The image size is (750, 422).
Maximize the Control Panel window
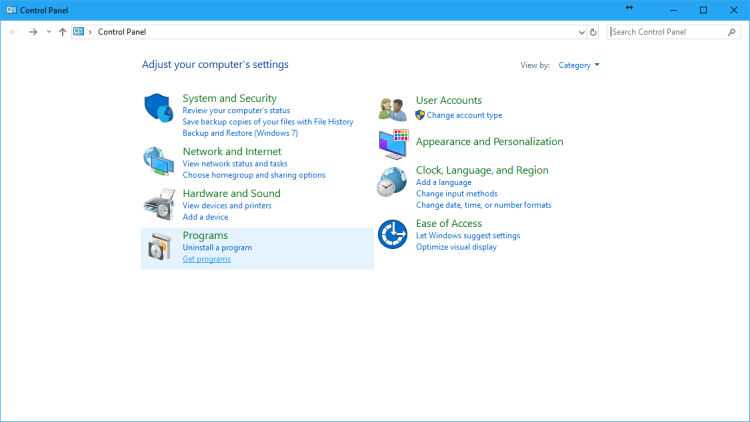tap(704, 10)
